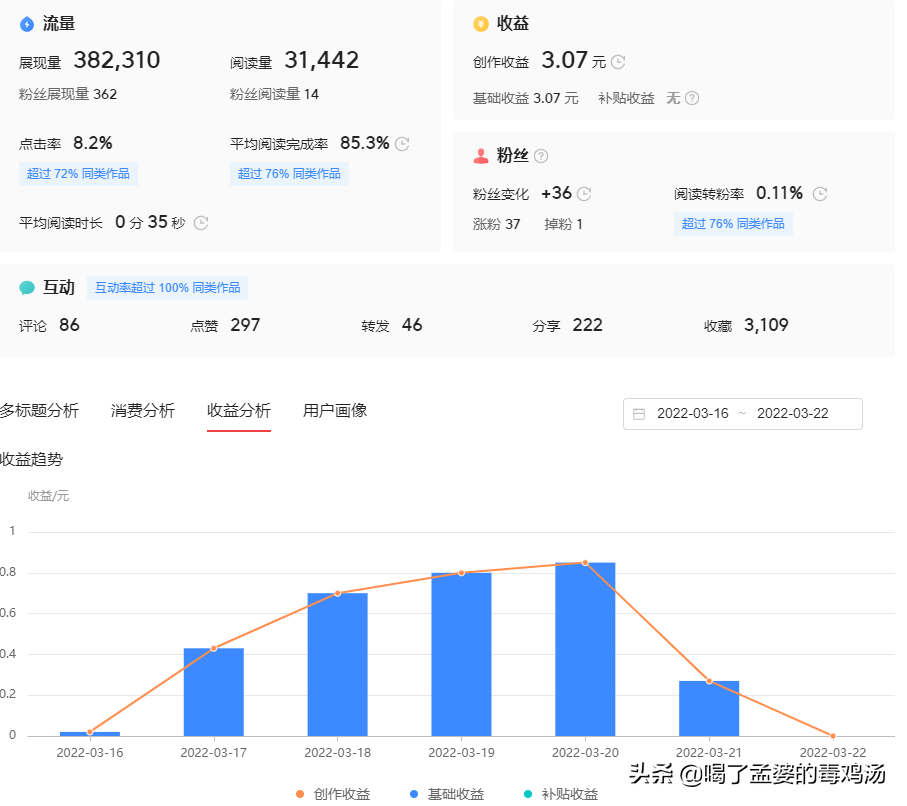Click the 评论 count 86

pyautogui.click(x=69, y=325)
